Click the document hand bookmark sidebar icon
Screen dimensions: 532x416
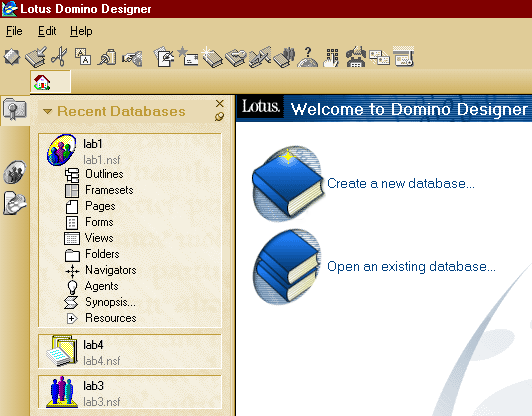[x=15, y=203]
